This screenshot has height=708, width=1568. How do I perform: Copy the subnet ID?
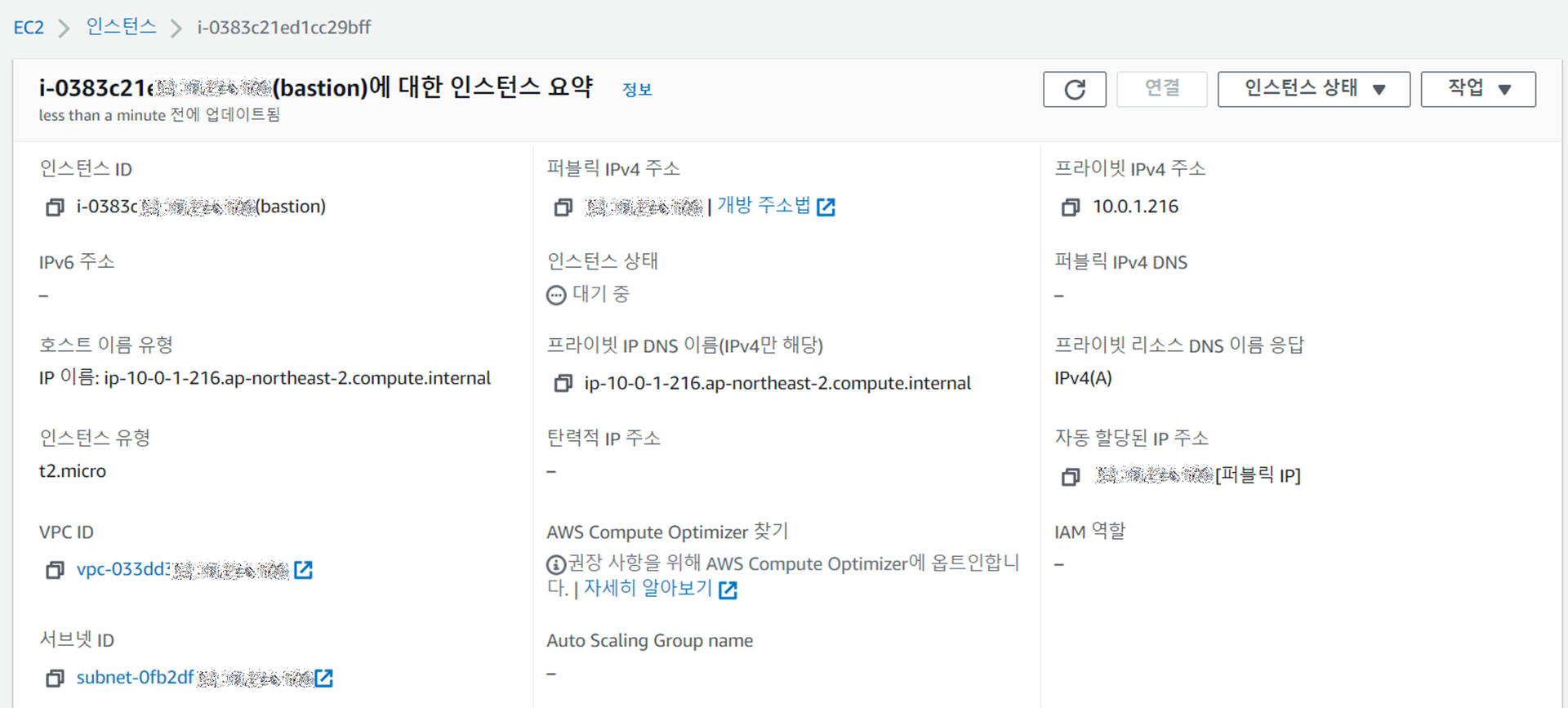point(55,678)
